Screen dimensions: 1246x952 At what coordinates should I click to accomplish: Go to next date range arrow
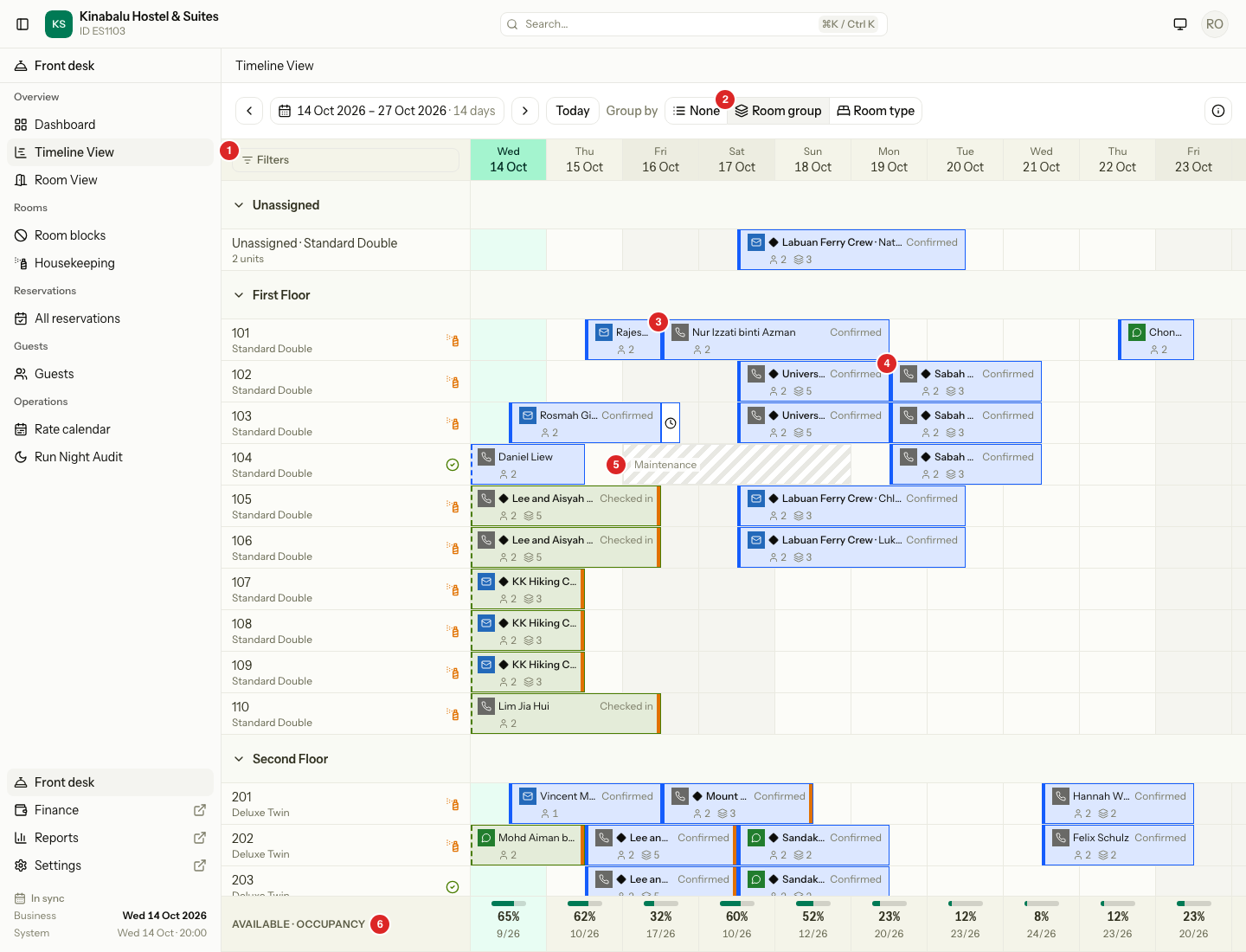point(525,111)
